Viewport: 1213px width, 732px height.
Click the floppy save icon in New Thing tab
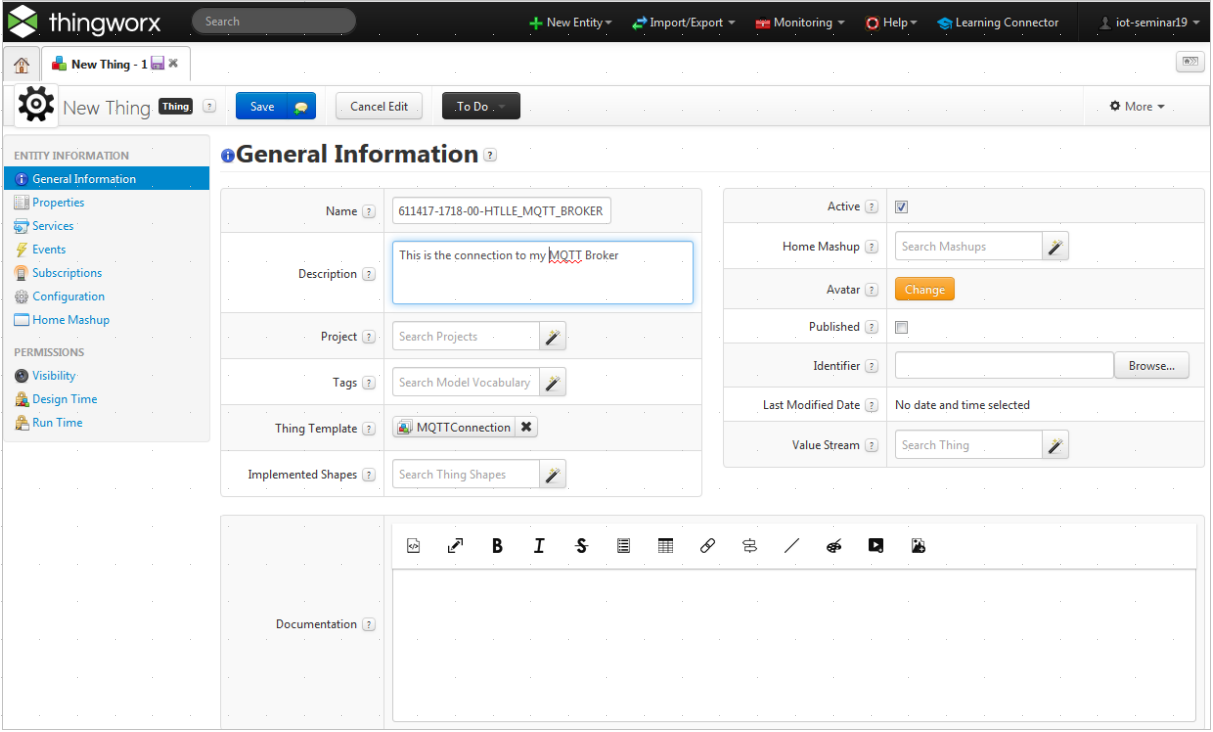(x=158, y=64)
